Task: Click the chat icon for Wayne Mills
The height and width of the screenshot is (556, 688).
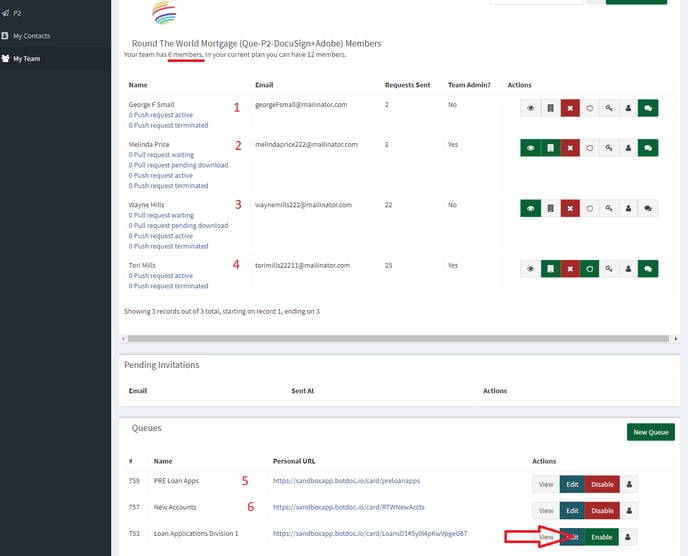Action: [x=647, y=208]
